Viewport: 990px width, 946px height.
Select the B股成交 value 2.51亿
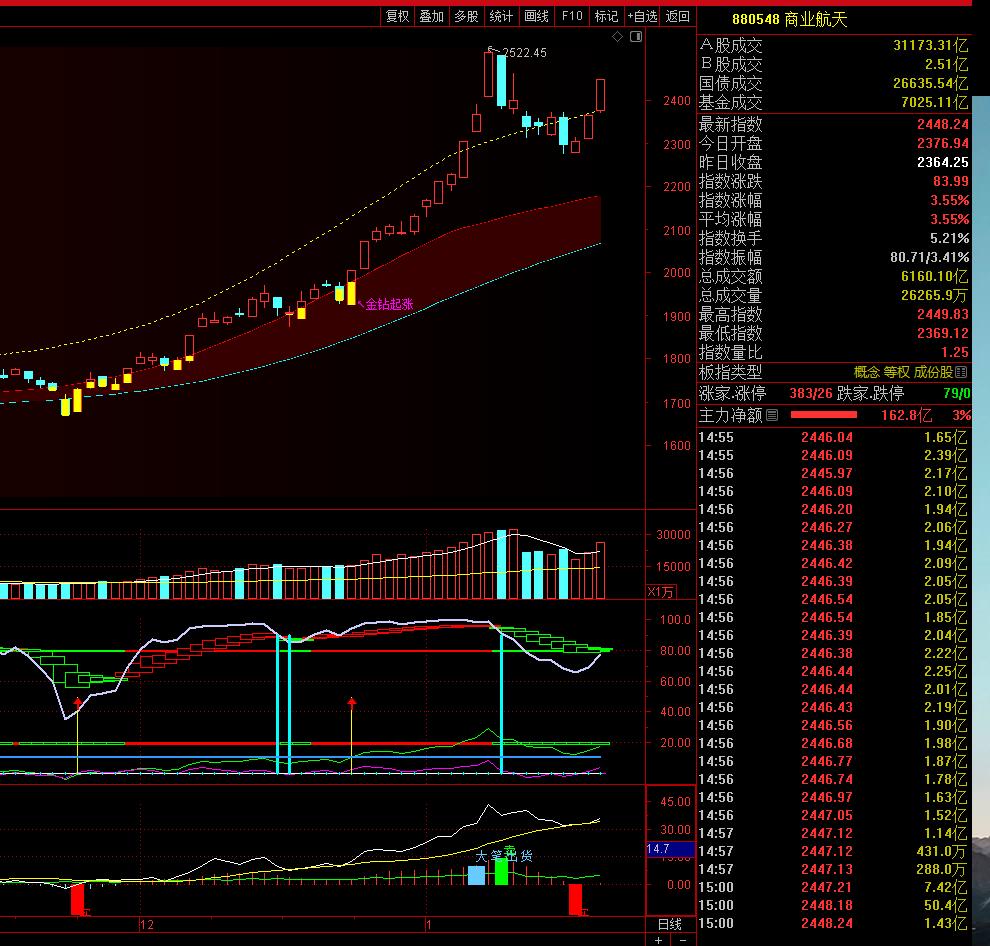(946, 64)
